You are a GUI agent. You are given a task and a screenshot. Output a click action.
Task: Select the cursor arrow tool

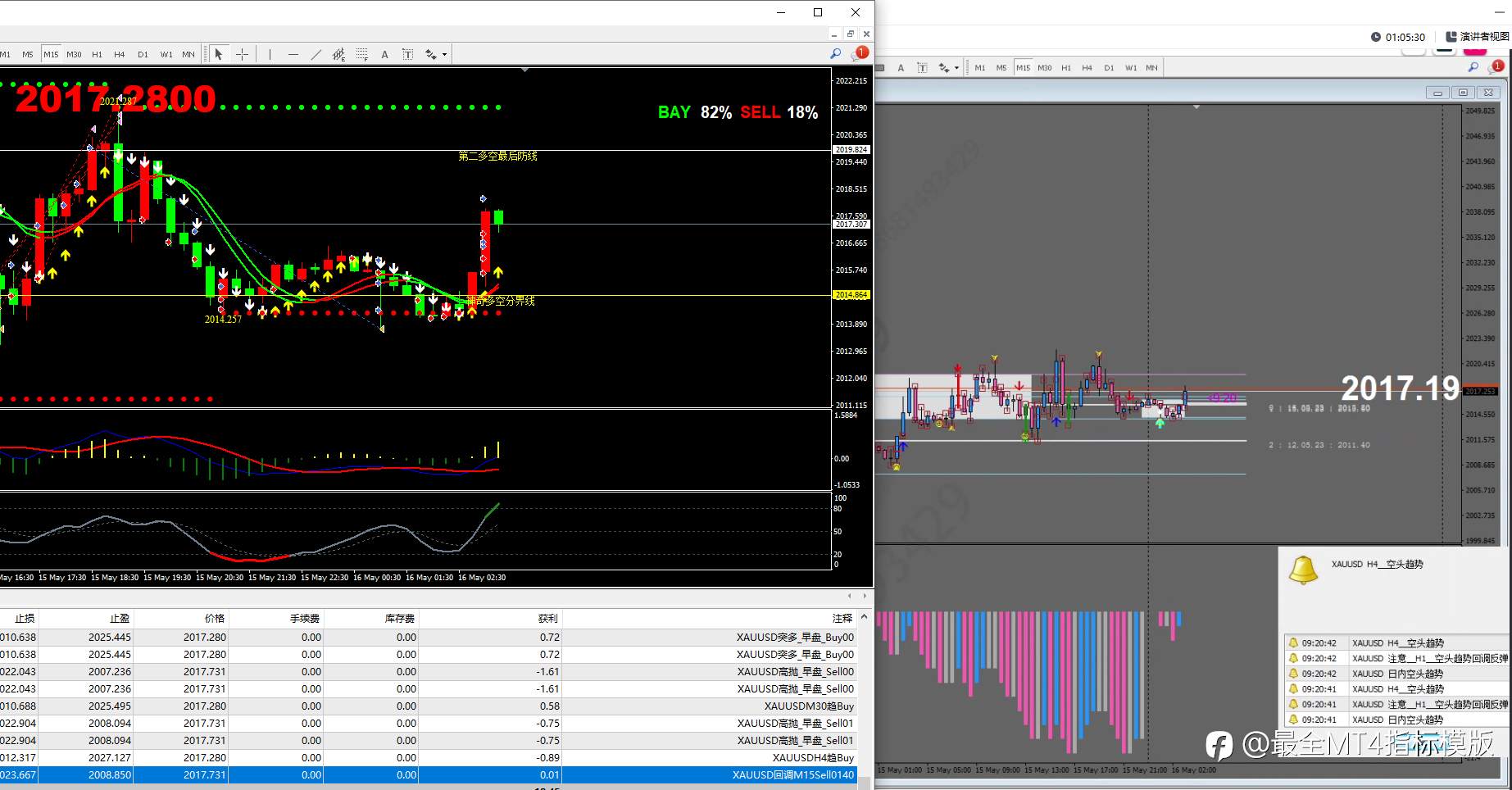coord(218,54)
